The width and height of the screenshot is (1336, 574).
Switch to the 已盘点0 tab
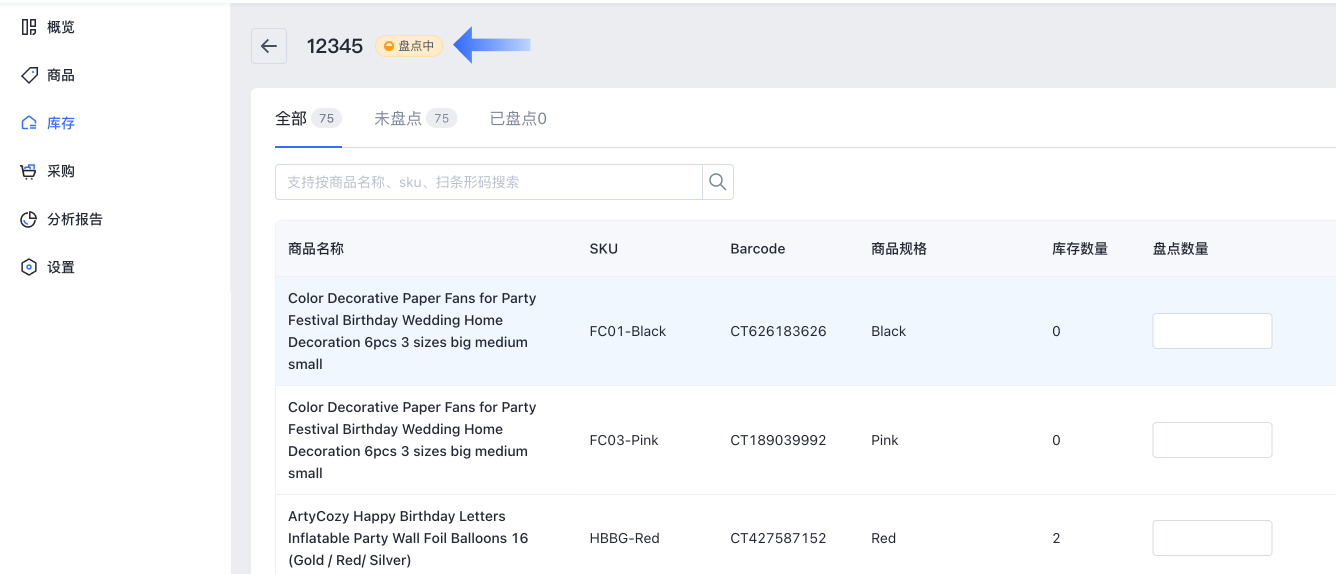click(x=518, y=118)
